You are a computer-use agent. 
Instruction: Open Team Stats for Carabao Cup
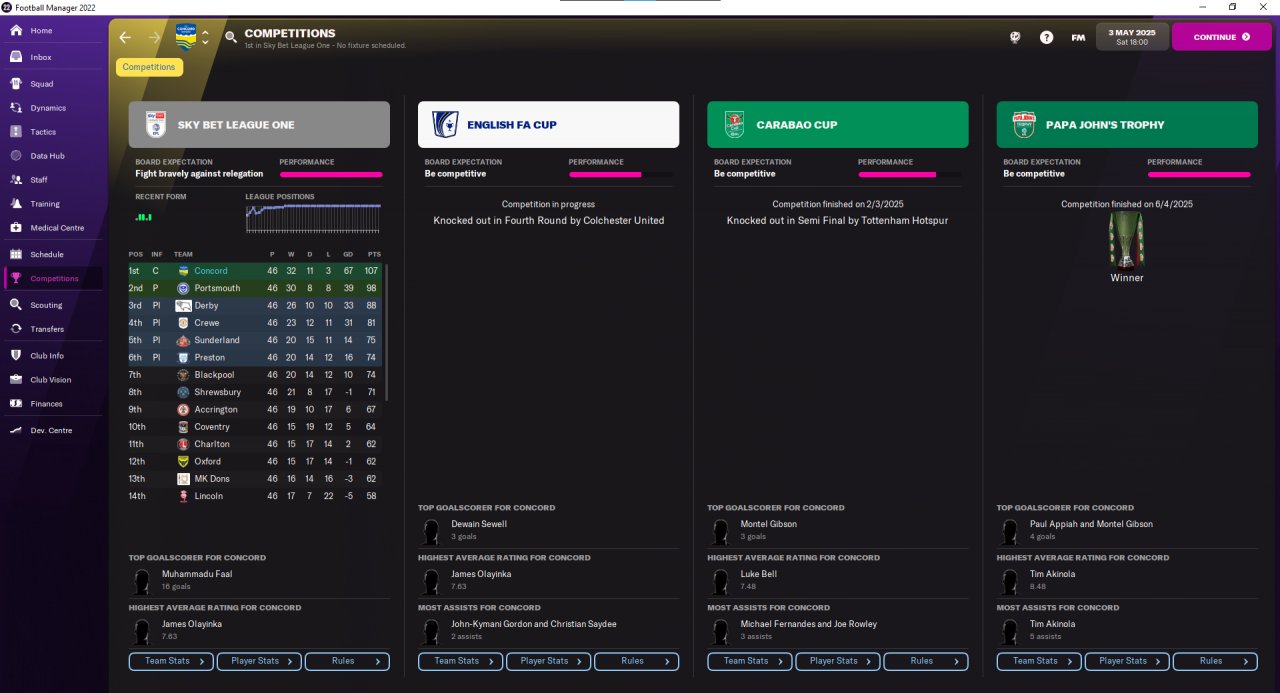click(749, 661)
